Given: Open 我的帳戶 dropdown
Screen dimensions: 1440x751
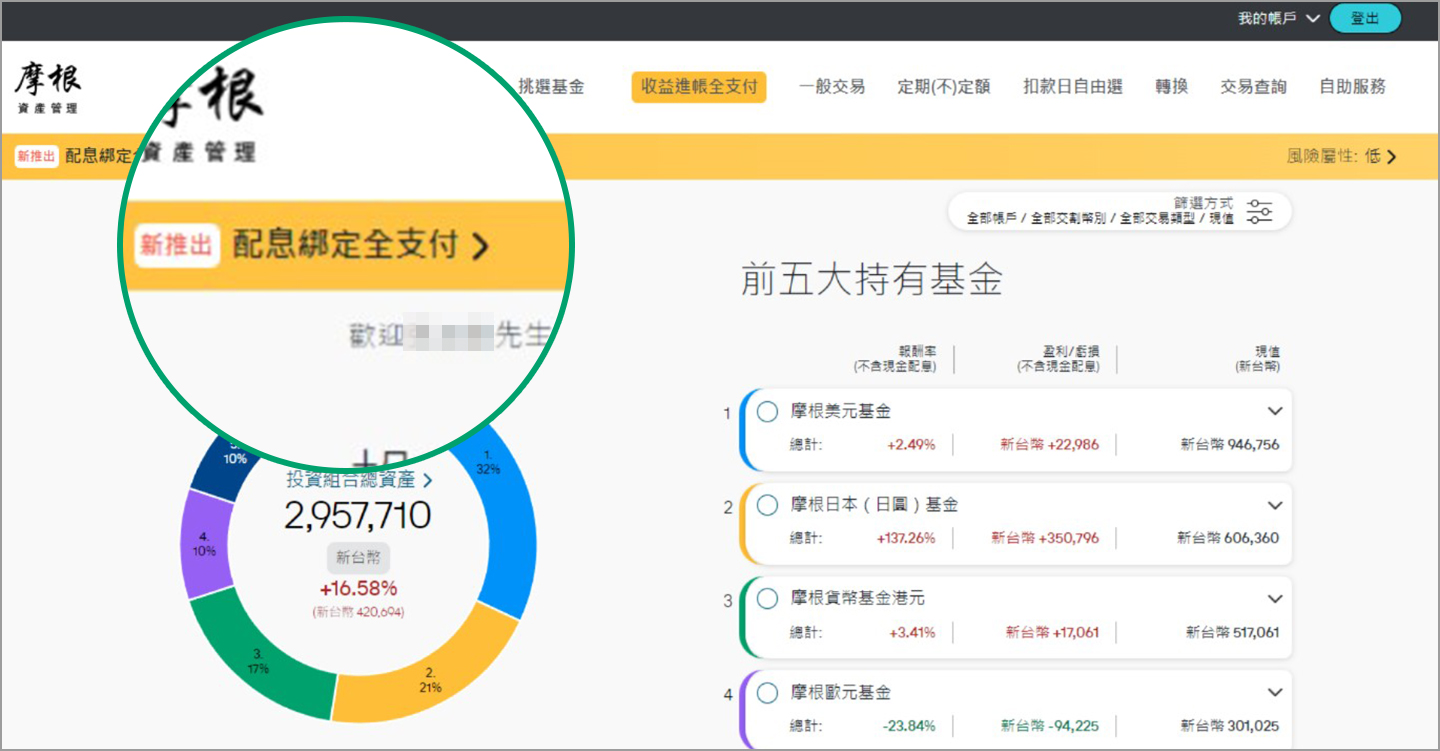Looking at the screenshot, I should click(1279, 18).
